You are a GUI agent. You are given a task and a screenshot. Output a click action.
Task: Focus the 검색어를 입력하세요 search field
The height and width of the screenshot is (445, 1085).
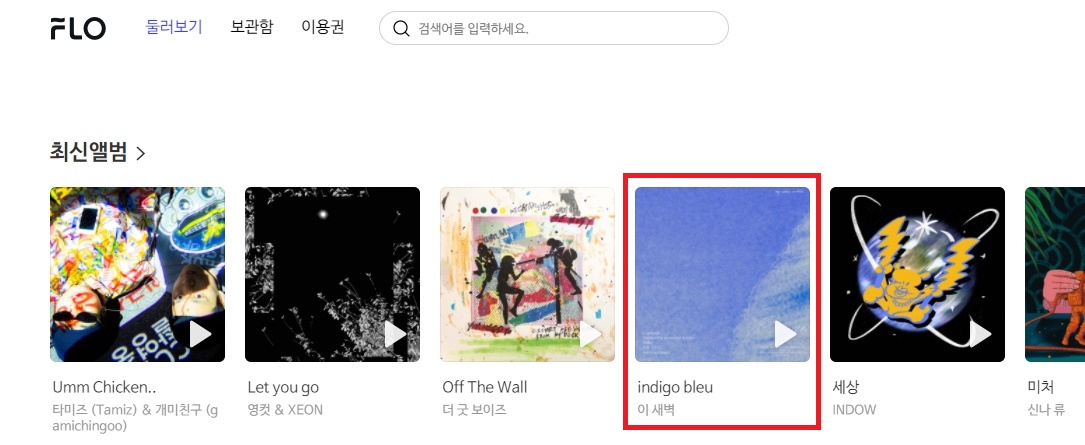tap(554, 28)
